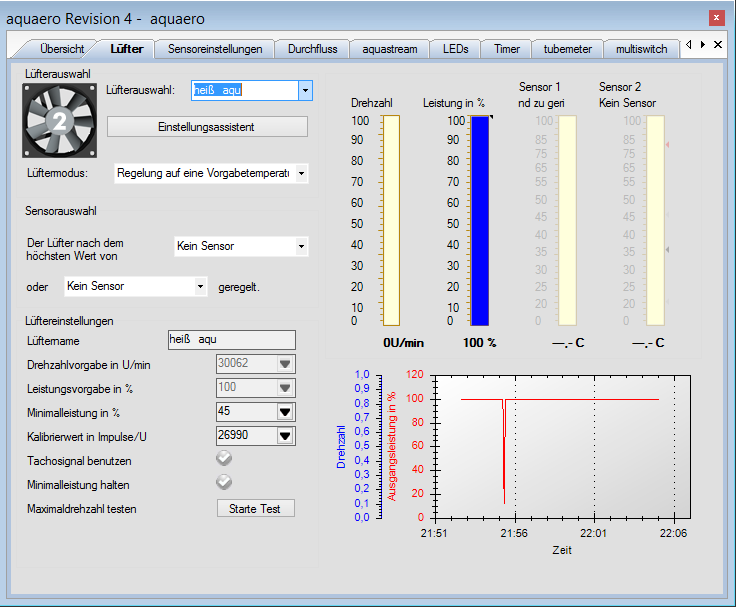Screen dimensions: 736x607
Task: Click red marker on Sensor 2 gauge
Action: click(x=669, y=145)
